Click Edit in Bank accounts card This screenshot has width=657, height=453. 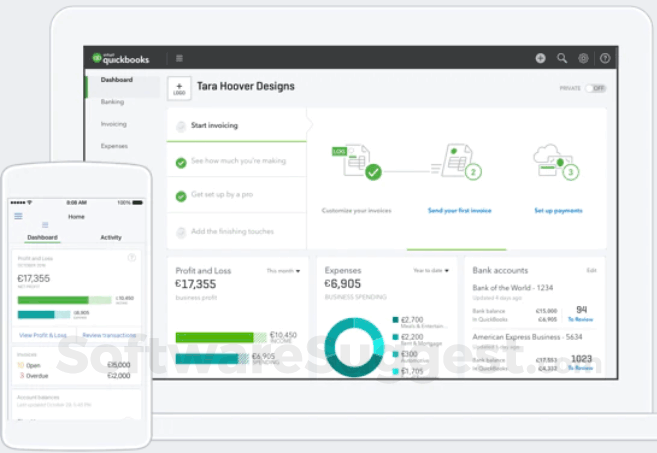click(591, 270)
